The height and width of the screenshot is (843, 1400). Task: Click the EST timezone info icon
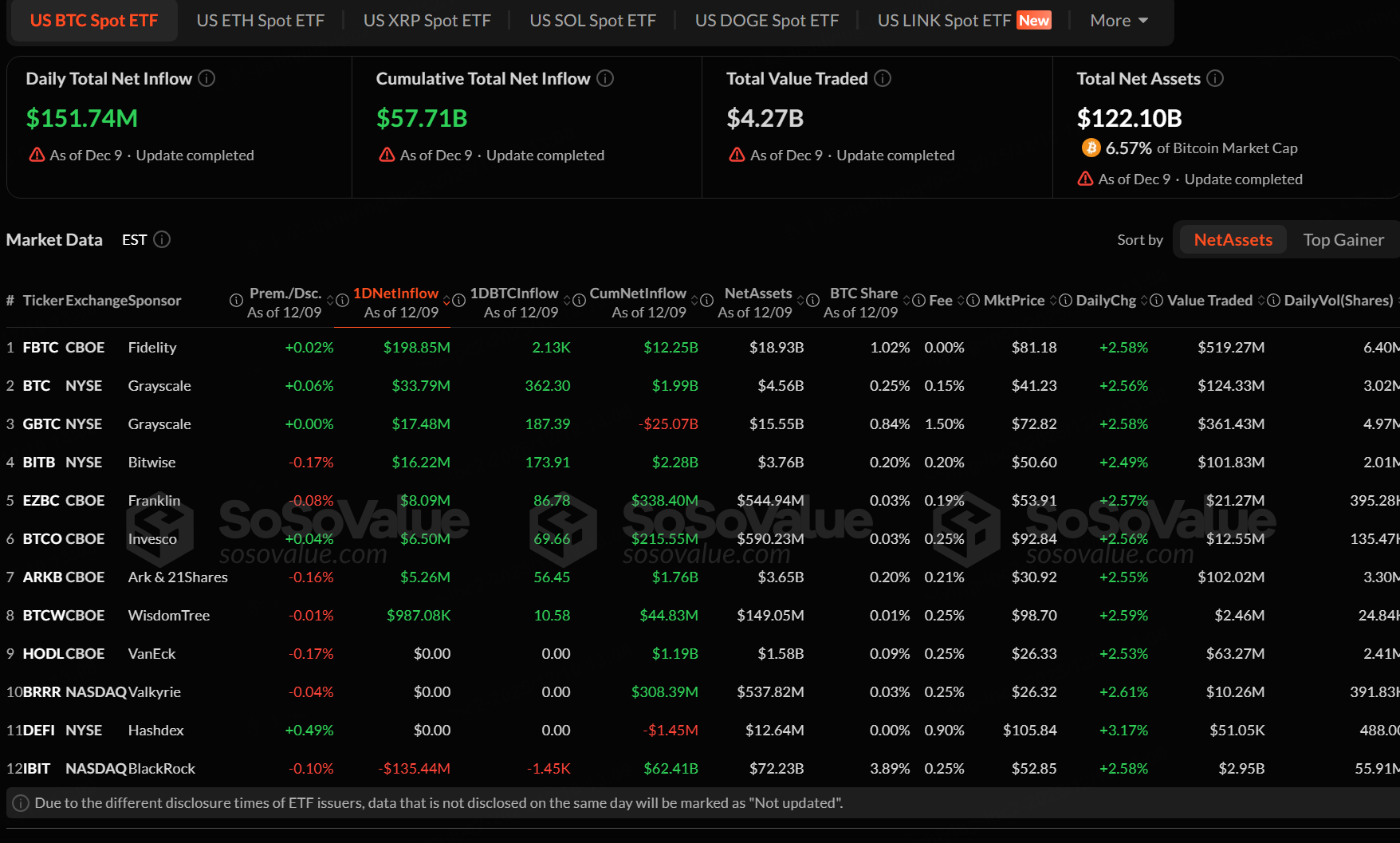pos(162,239)
